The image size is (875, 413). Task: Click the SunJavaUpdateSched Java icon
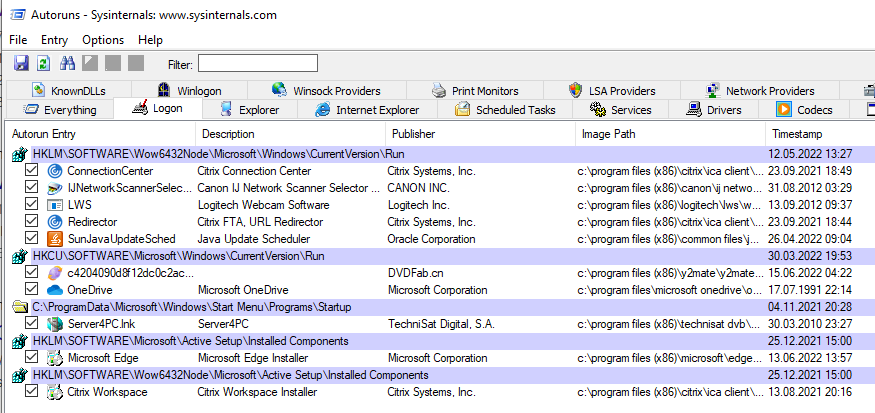54,239
